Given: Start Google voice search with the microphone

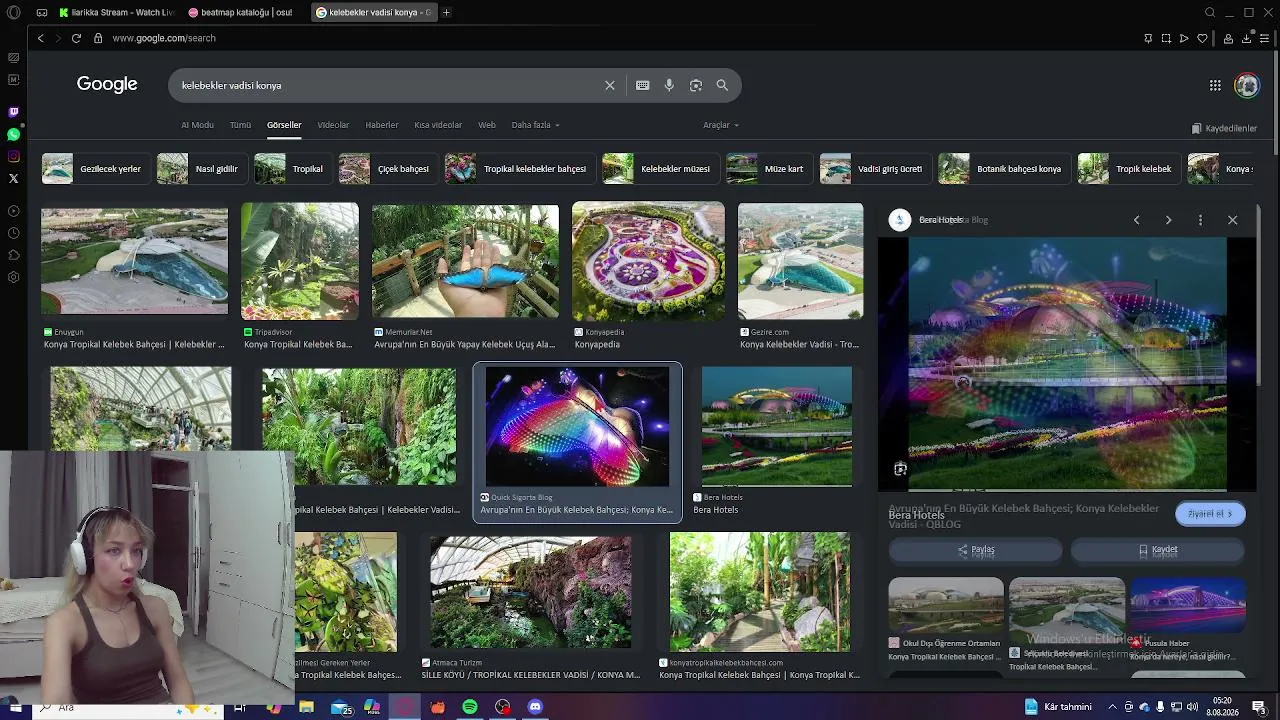Looking at the screenshot, I should [669, 85].
